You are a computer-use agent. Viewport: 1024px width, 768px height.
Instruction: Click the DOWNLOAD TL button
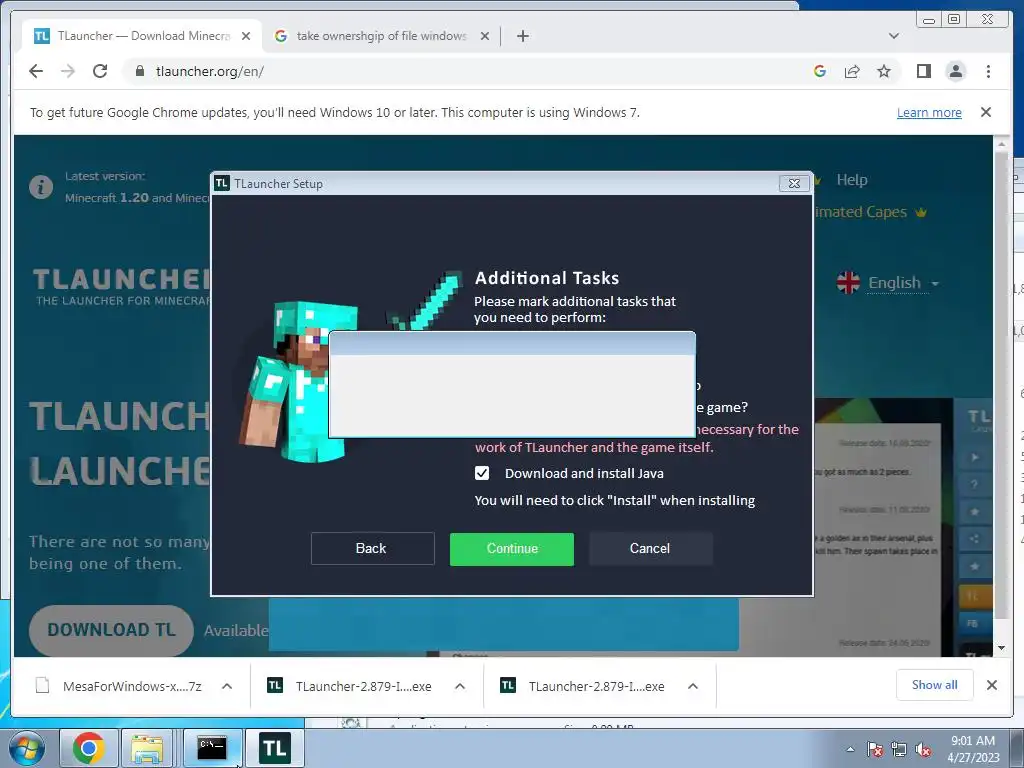coord(111,630)
